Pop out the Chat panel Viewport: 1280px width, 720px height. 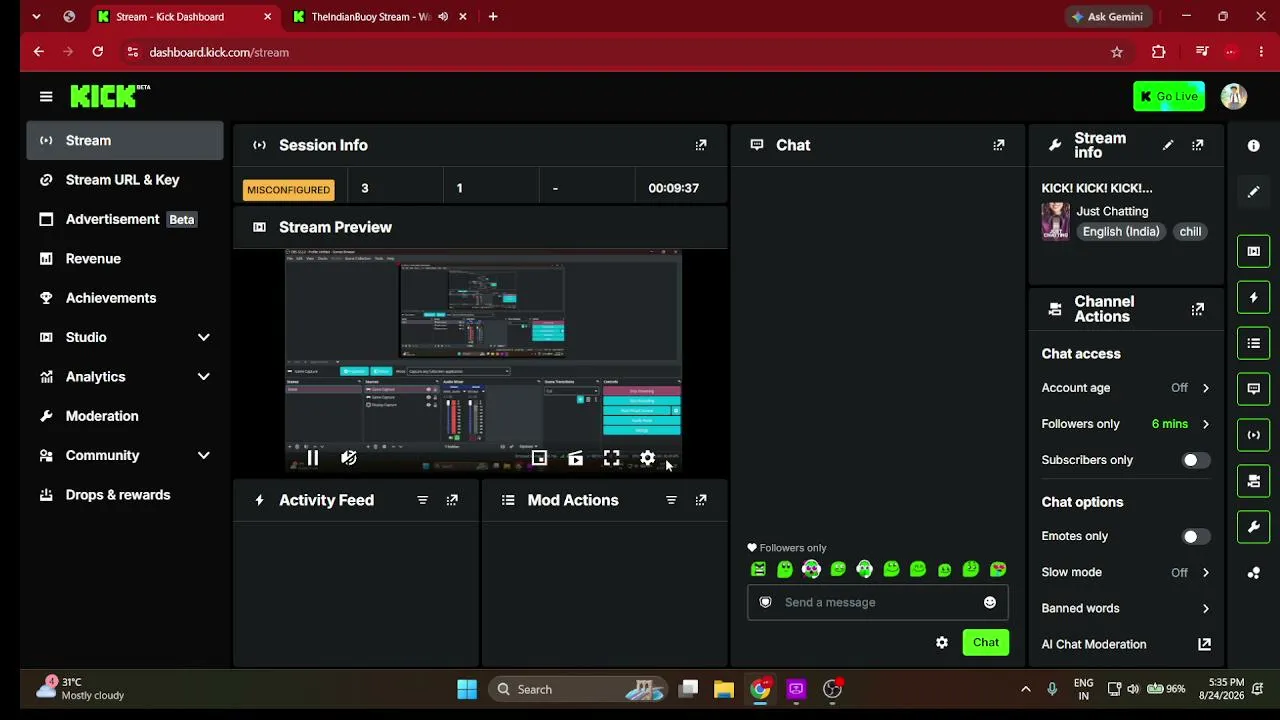click(x=998, y=145)
